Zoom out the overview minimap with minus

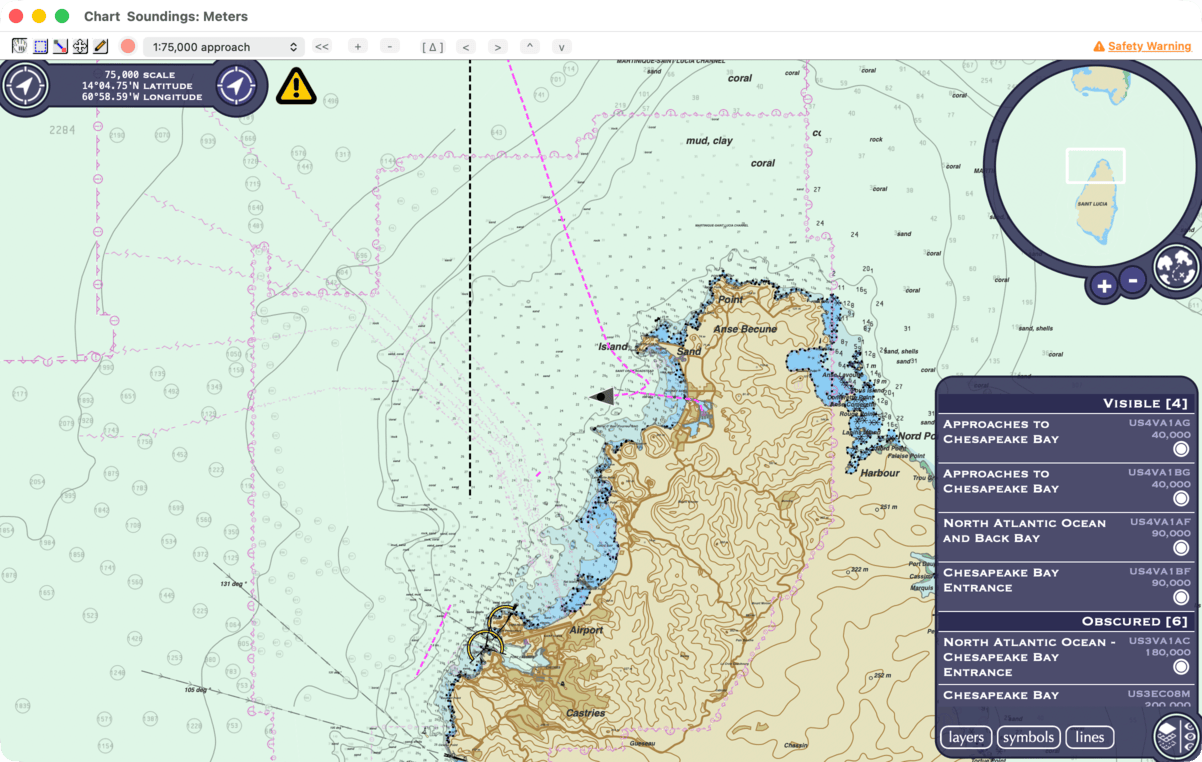point(1133,281)
